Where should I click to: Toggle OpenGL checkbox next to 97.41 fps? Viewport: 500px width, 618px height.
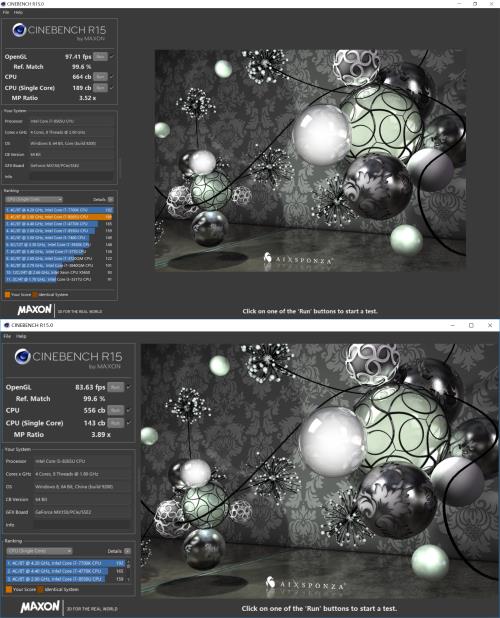(x=112, y=57)
